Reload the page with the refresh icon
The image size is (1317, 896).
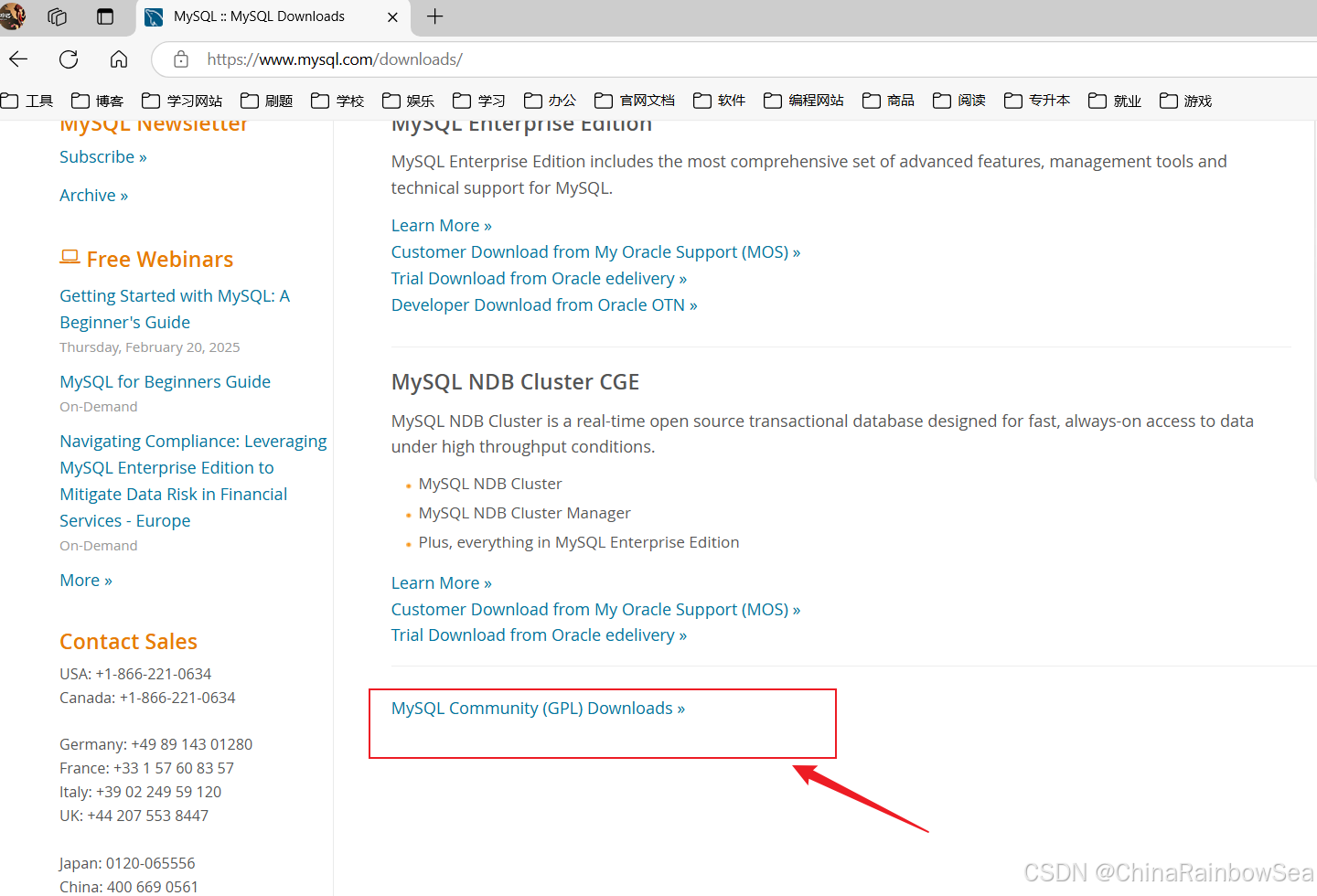[x=69, y=59]
